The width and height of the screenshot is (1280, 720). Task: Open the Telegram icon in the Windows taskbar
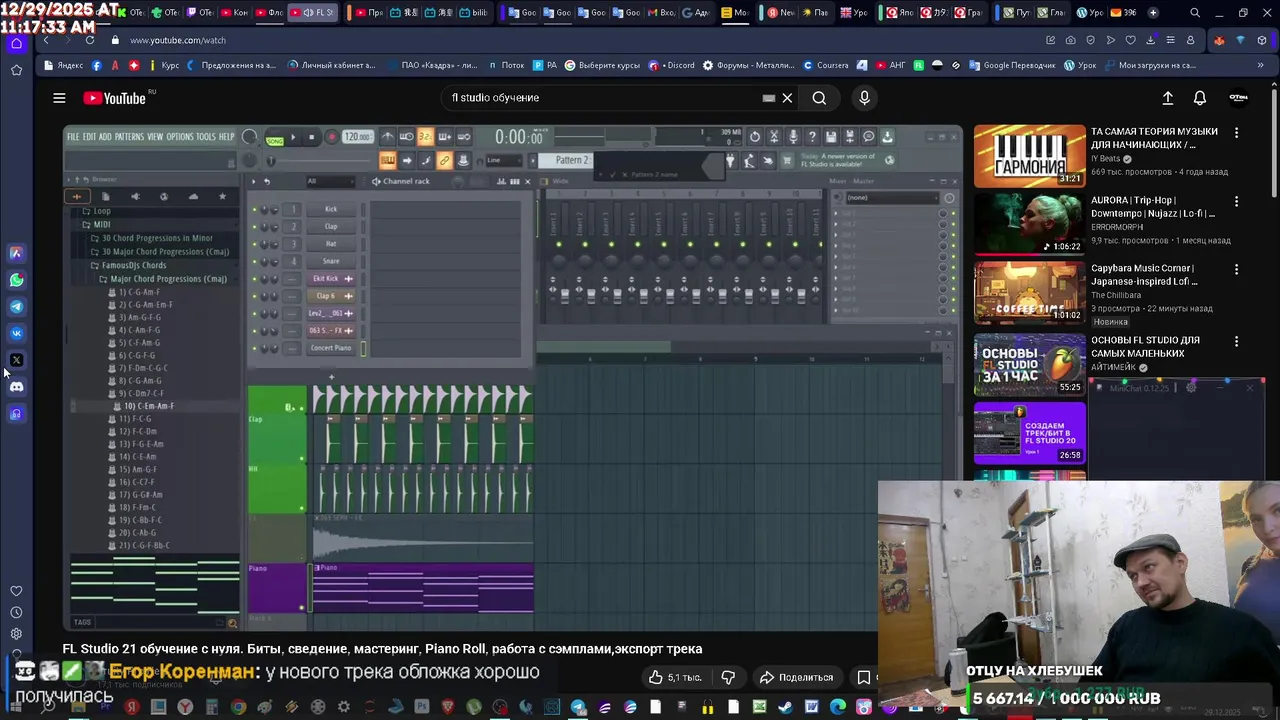coord(578,707)
